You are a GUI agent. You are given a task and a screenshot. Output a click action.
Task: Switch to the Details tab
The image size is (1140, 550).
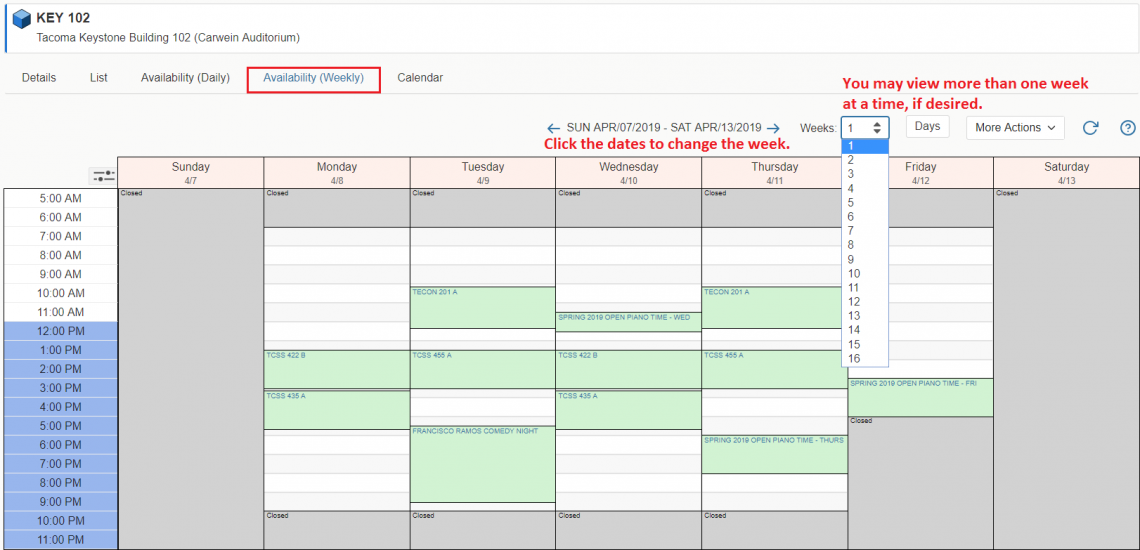[39, 78]
